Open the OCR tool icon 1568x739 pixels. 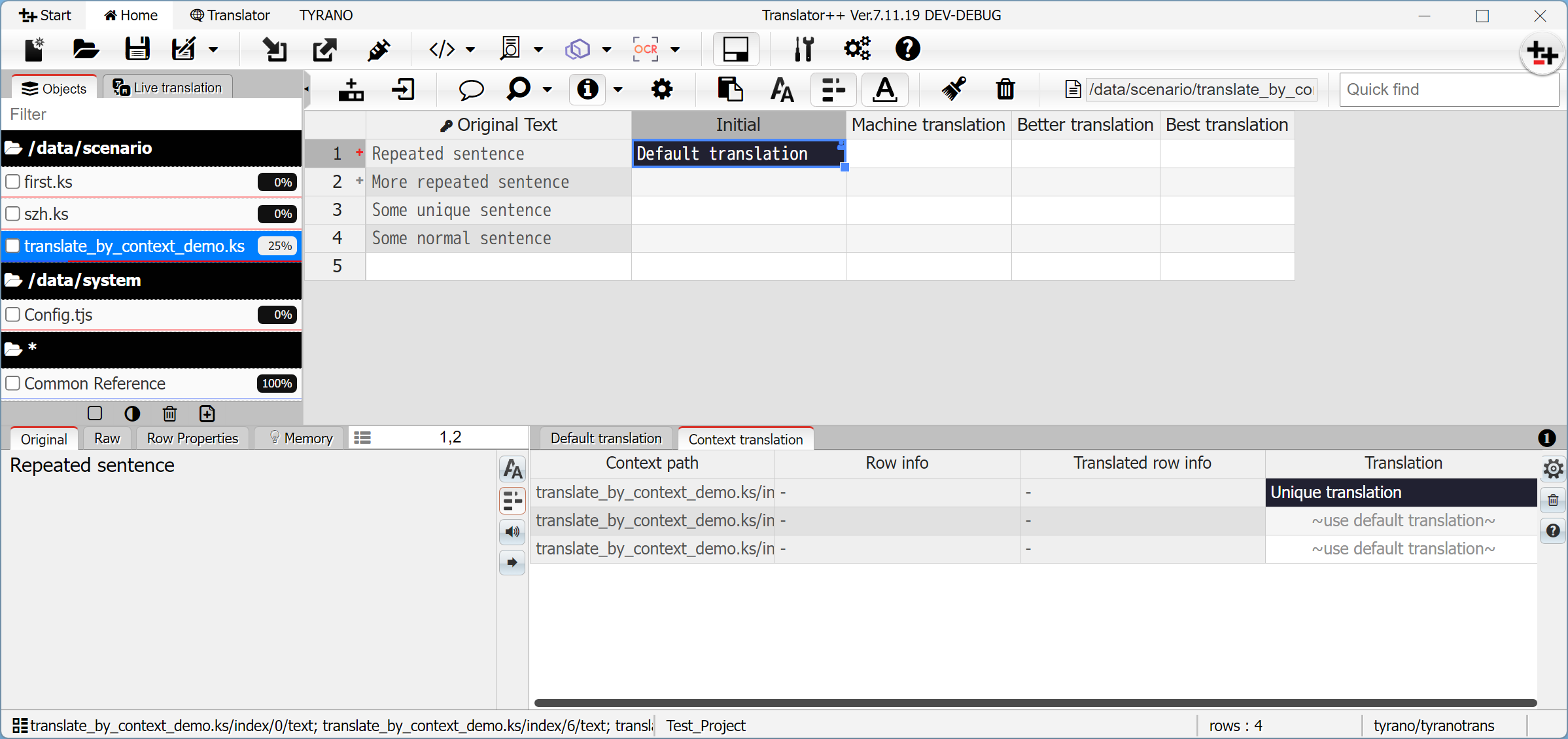645,49
